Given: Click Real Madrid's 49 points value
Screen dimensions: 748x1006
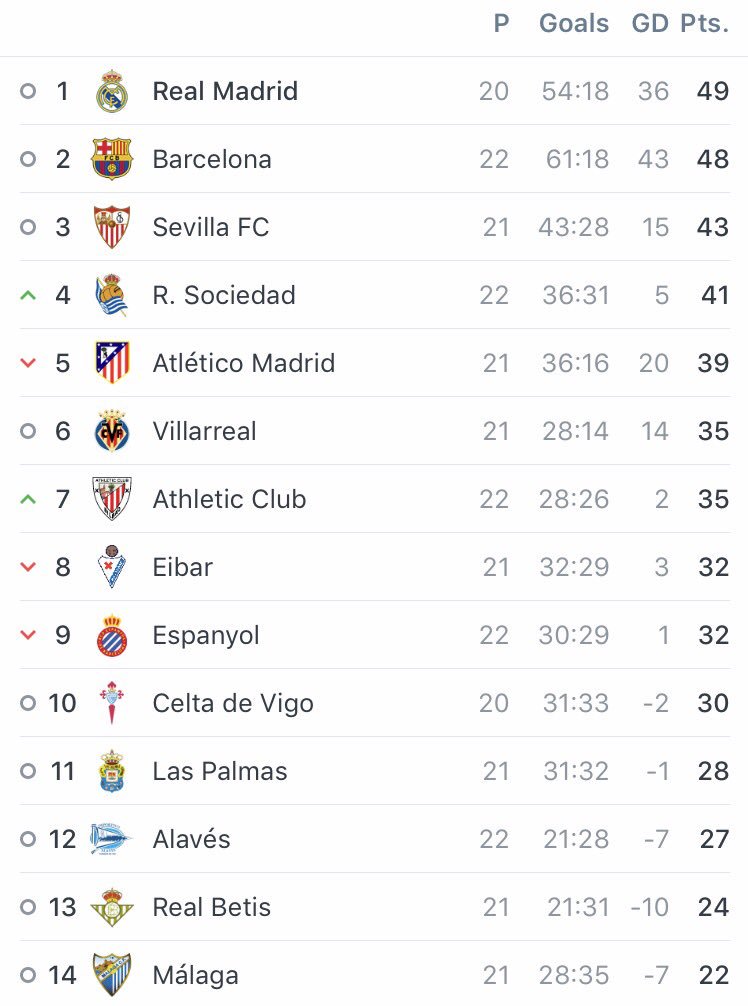Looking at the screenshot, I should tap(713, 91).
